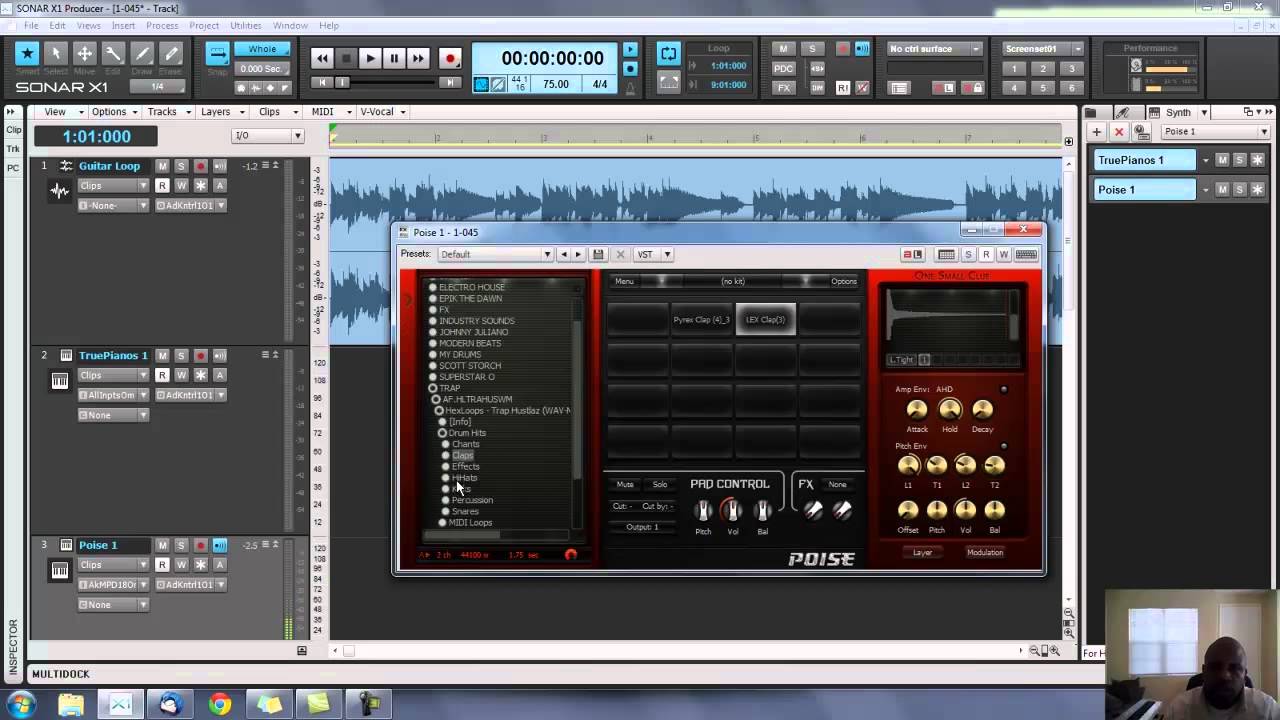
Task: Open the Layer tab in Poise
Action: tap(922, 552)
